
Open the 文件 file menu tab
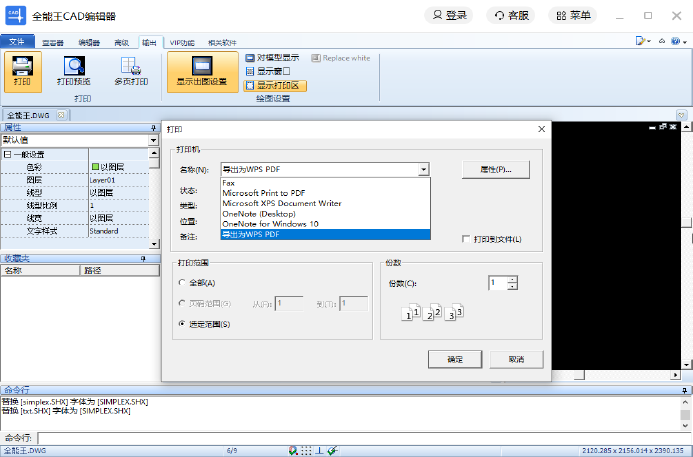click(x=17, y=42)
